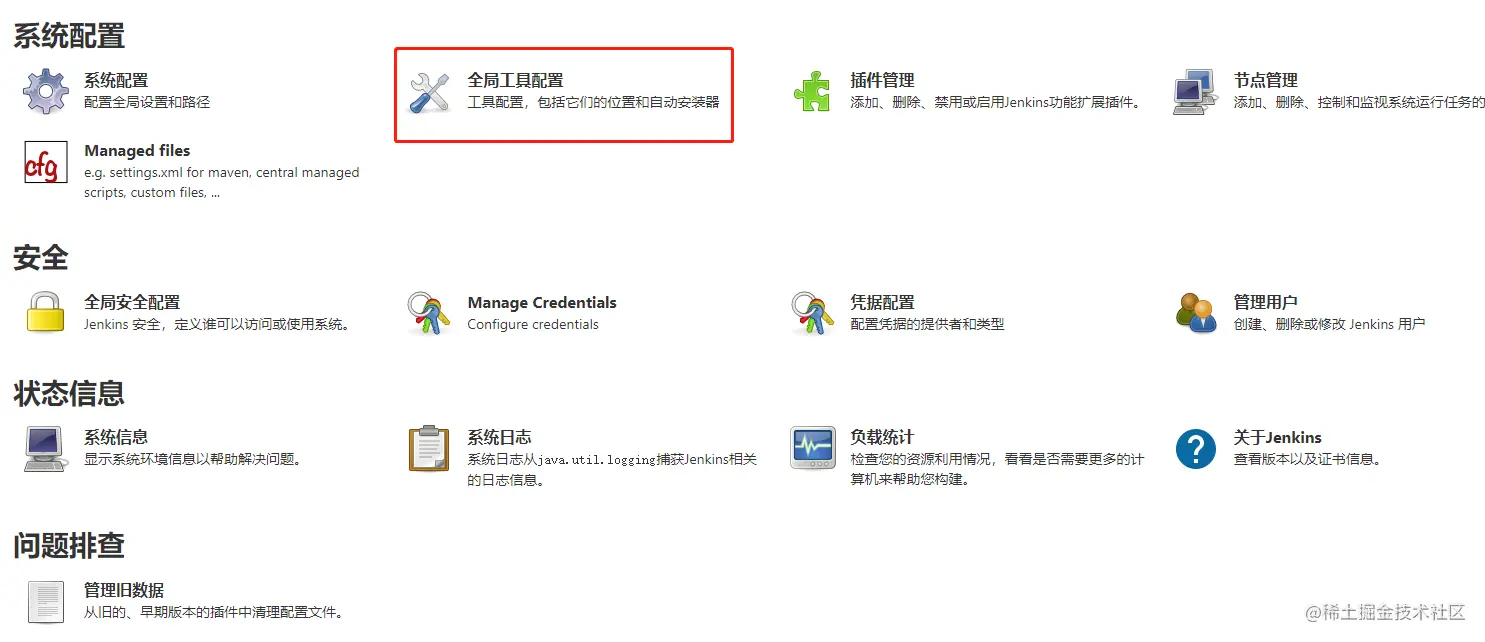Image resolution: width=1485 pixels, height=642 pixels.
Task: Click the keys icon beside Manage Credentials
Action: [x=429, y=313]
